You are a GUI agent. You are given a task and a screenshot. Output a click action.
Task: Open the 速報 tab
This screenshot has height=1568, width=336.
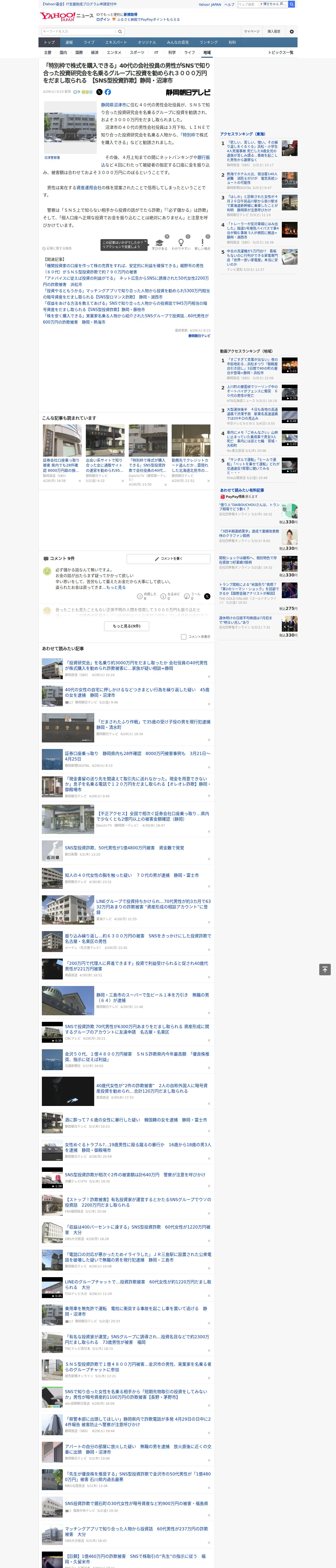tap(69, 43)
